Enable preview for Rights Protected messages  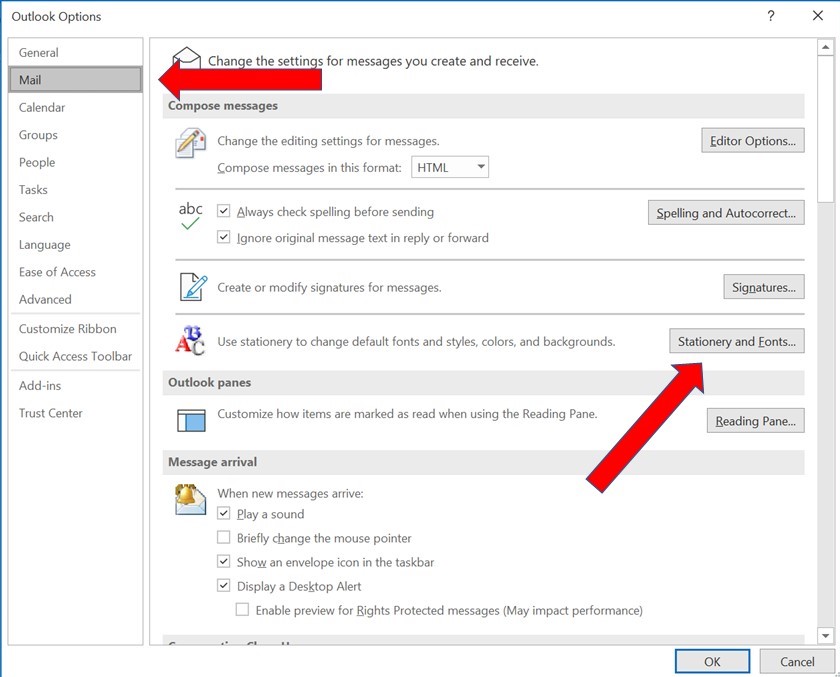coord(242,610)
